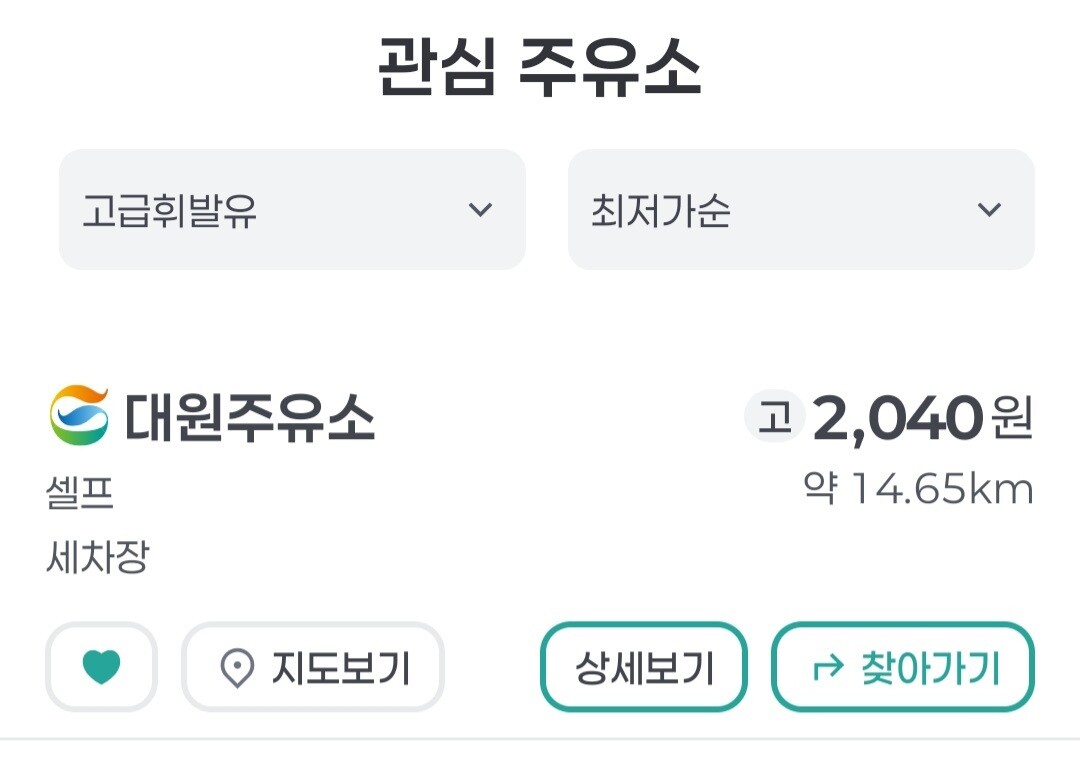This screenshot has width=1080, height=782.
Task: Tap the 2,040 price figure
Action: (897, 418)
